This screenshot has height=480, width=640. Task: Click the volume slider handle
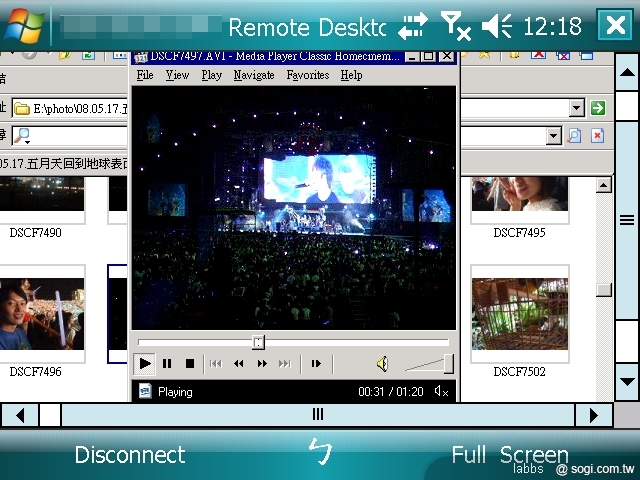click(x=448, y=363)
